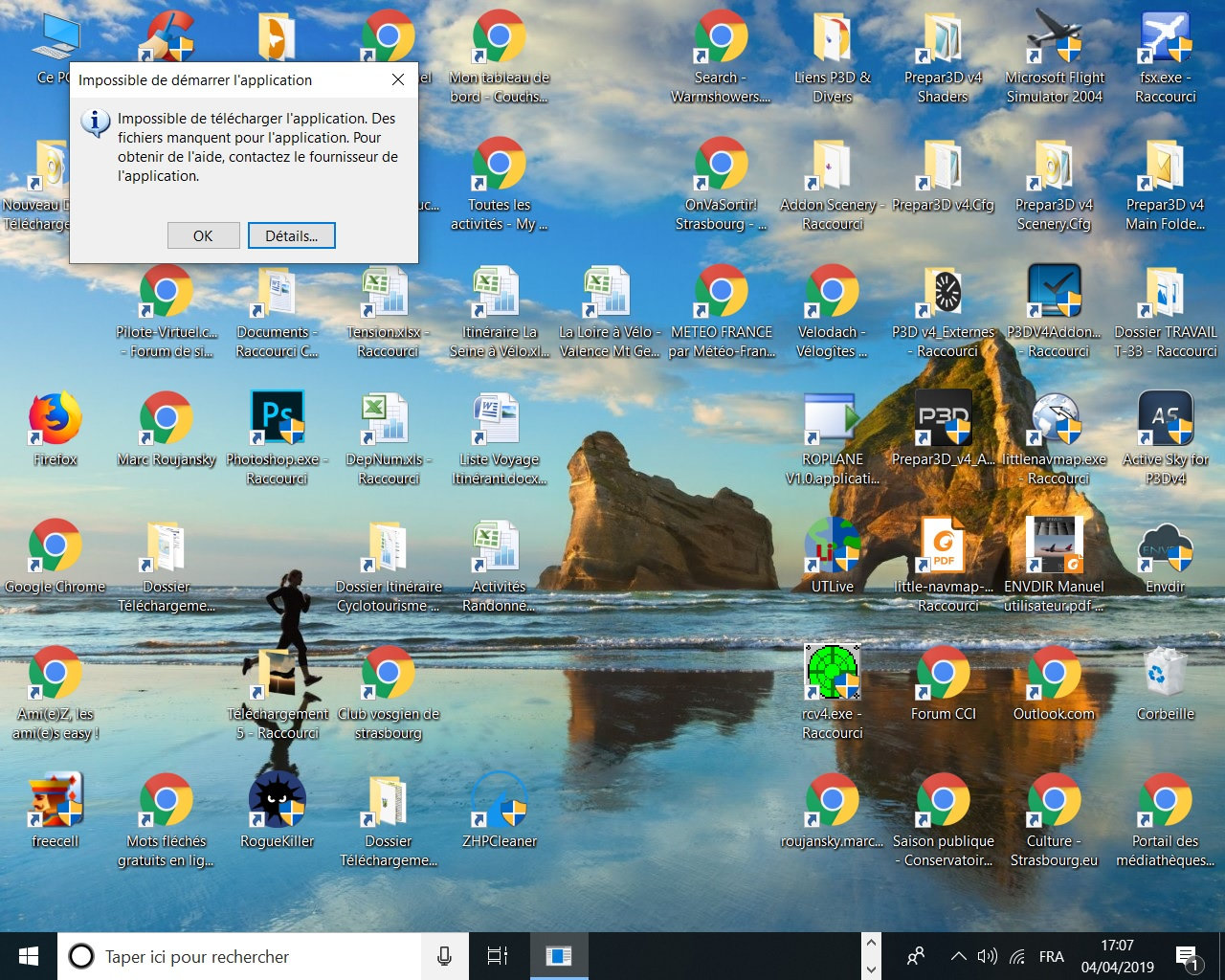Click the 'Taper ici pour rechercher' search box
Viewport: 1225px width, 980px height.
coord(239,956)
